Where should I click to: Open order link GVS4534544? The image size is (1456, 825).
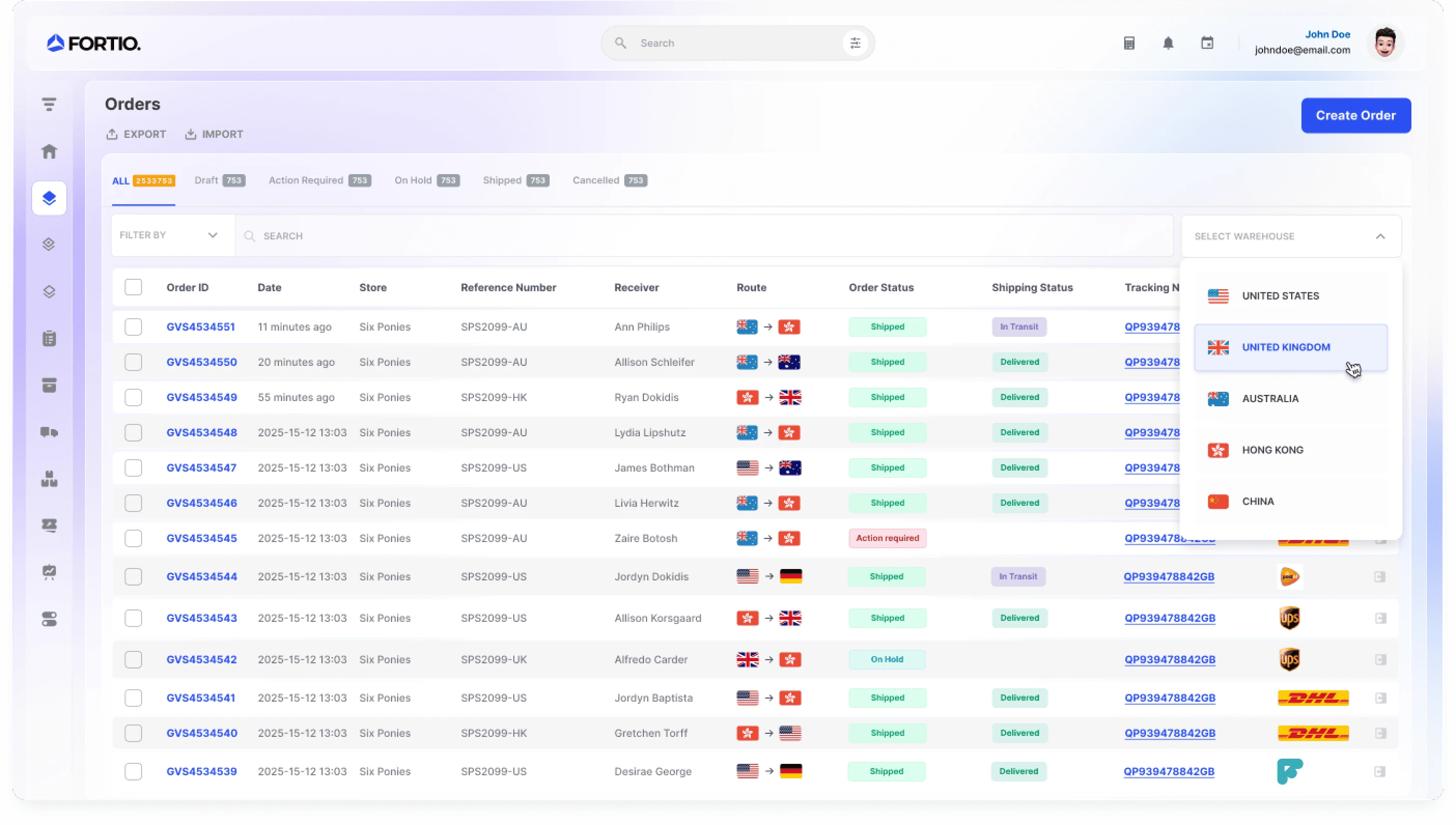(201, 577)
